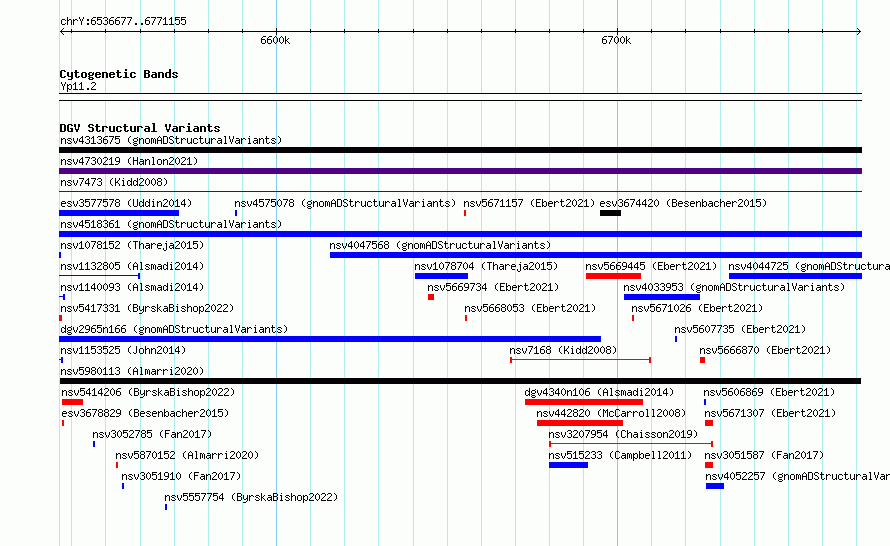
Task: Select the small red nsv5669734 marker
Action: click(x=431, y=297)
